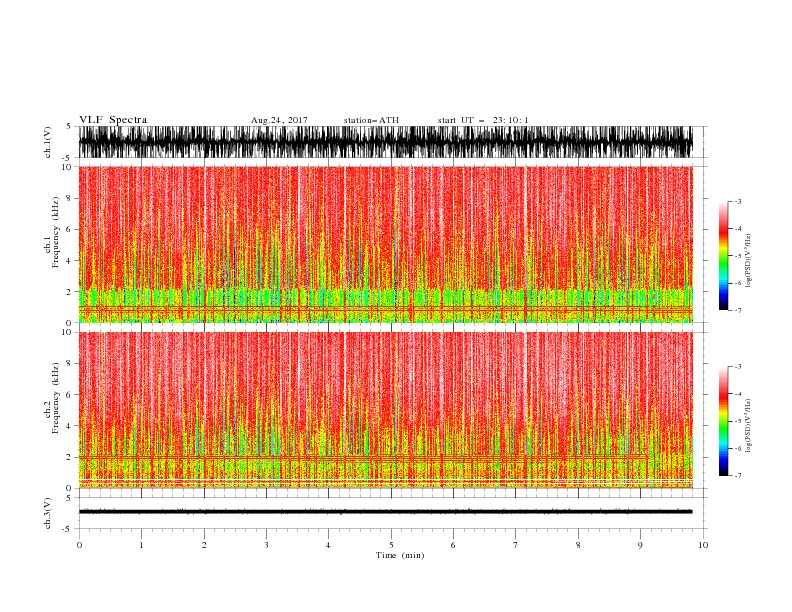This screenshot has width=792, height=612.
Task: Click time axis tick label "7"
Action: (516, 545)
